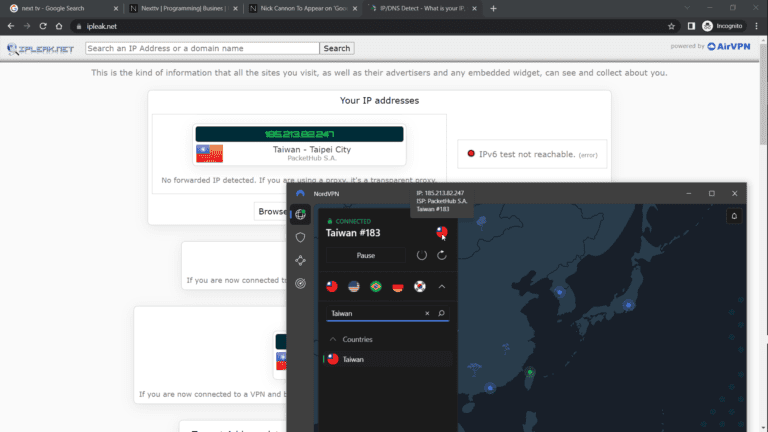Image resolution: width=768 pixels, height=432 pixels.
Task: Open the tab search dropdown arrow
Action: coord(687,8)
